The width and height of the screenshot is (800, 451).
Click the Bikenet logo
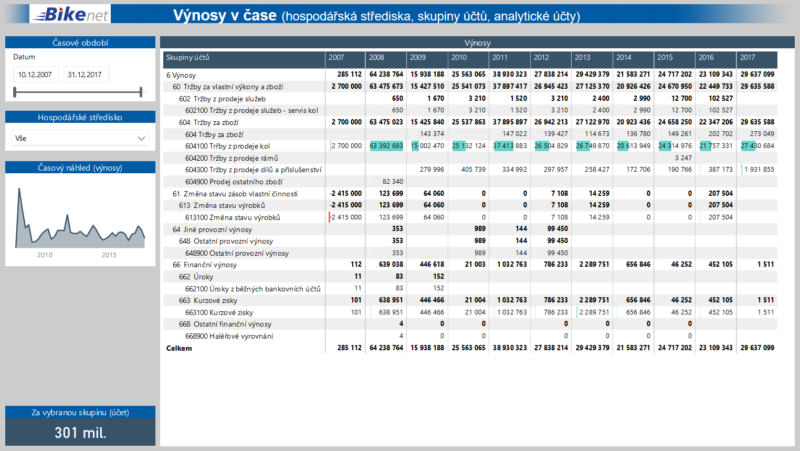point(78,15)
